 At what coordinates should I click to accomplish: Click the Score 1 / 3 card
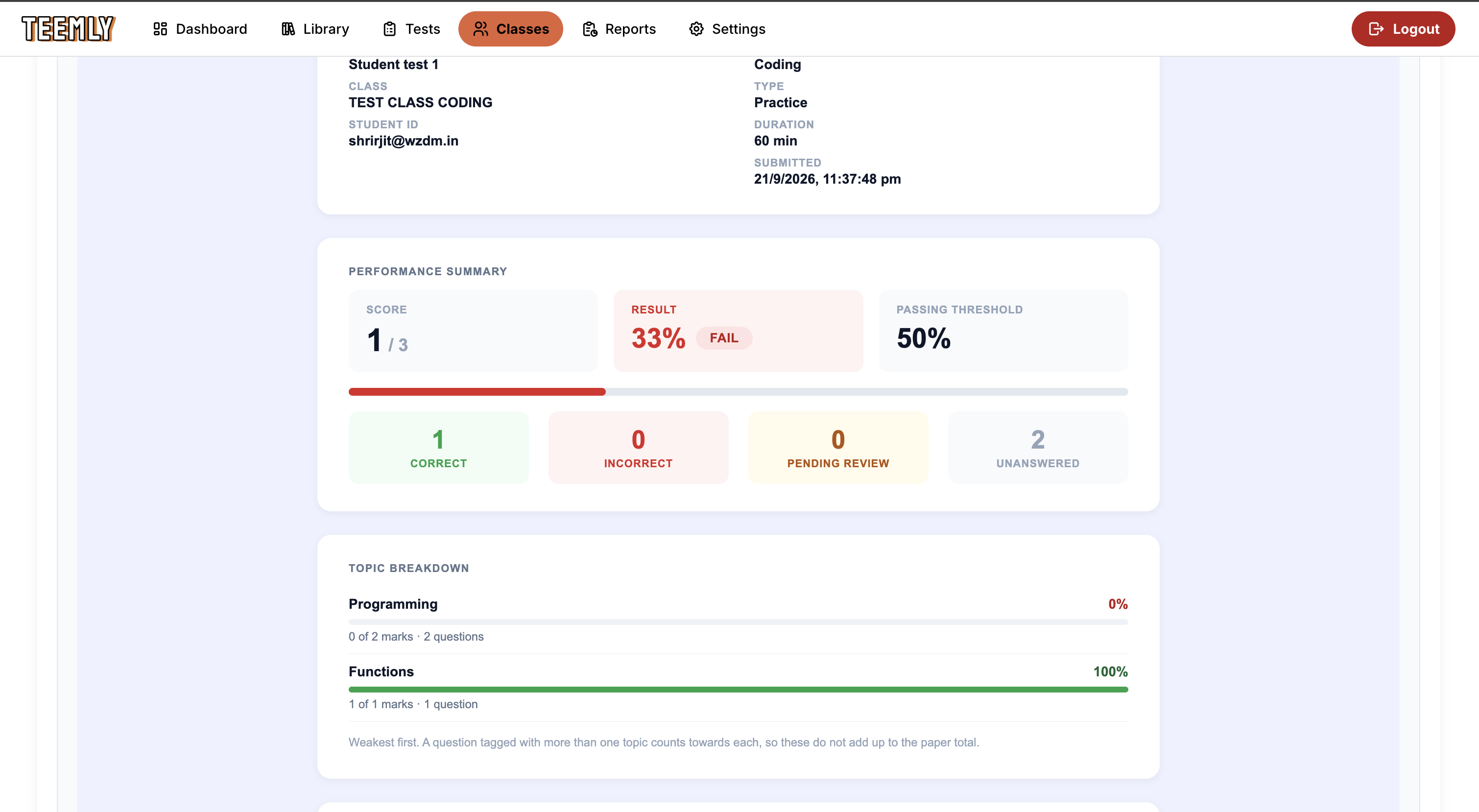[473, 331]
